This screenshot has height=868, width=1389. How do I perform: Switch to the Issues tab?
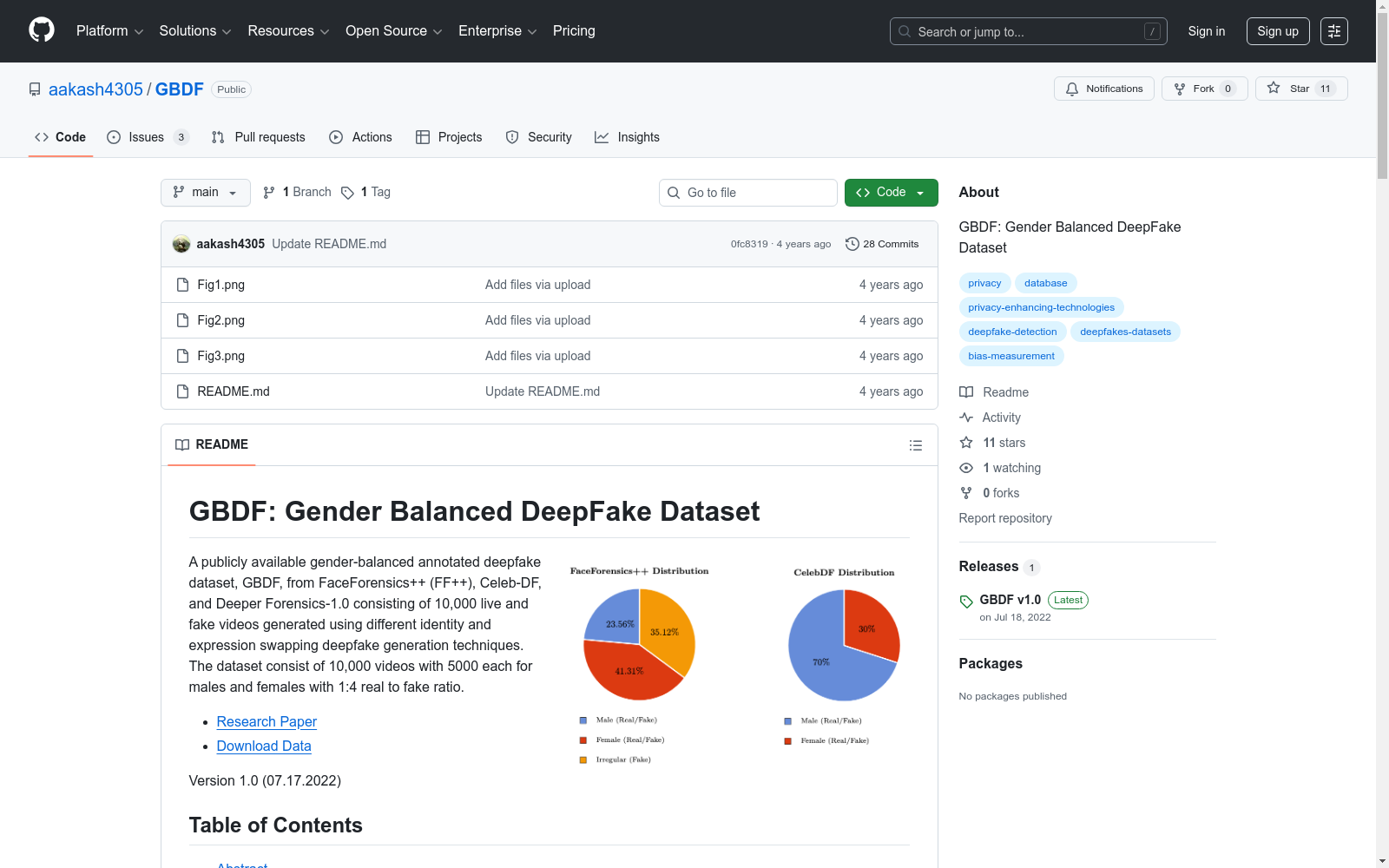tap(148, 137)
